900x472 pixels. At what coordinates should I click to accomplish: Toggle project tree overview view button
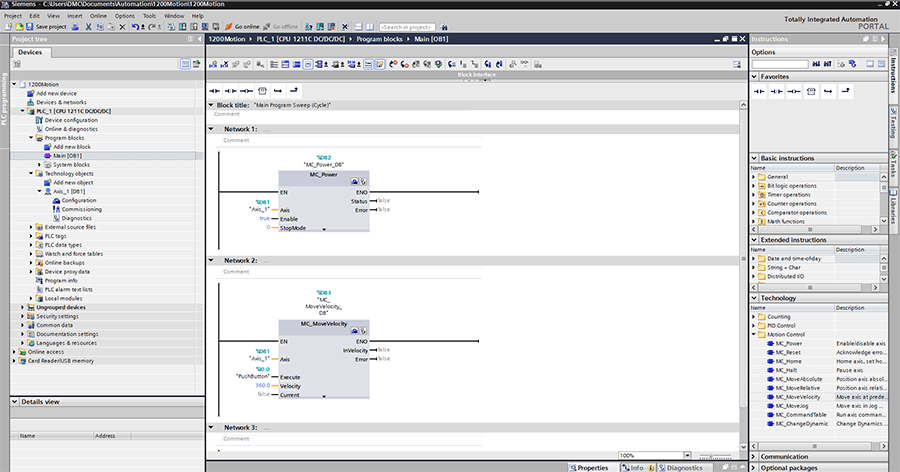click(185, 64)
